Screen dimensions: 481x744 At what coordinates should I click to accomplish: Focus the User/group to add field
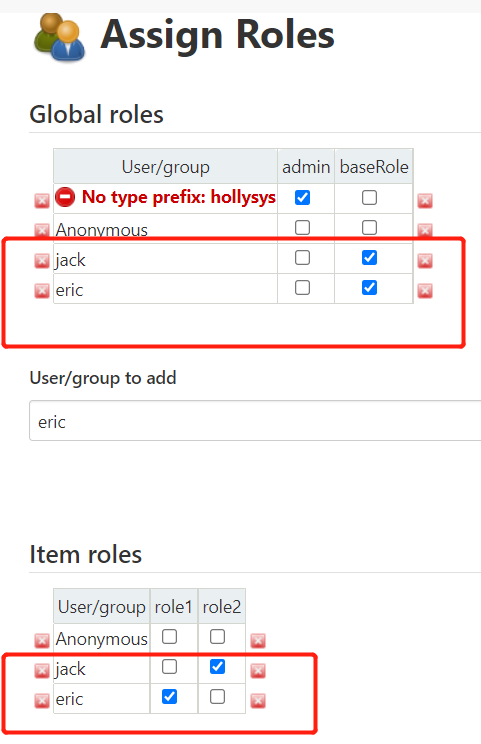point(255,421)
